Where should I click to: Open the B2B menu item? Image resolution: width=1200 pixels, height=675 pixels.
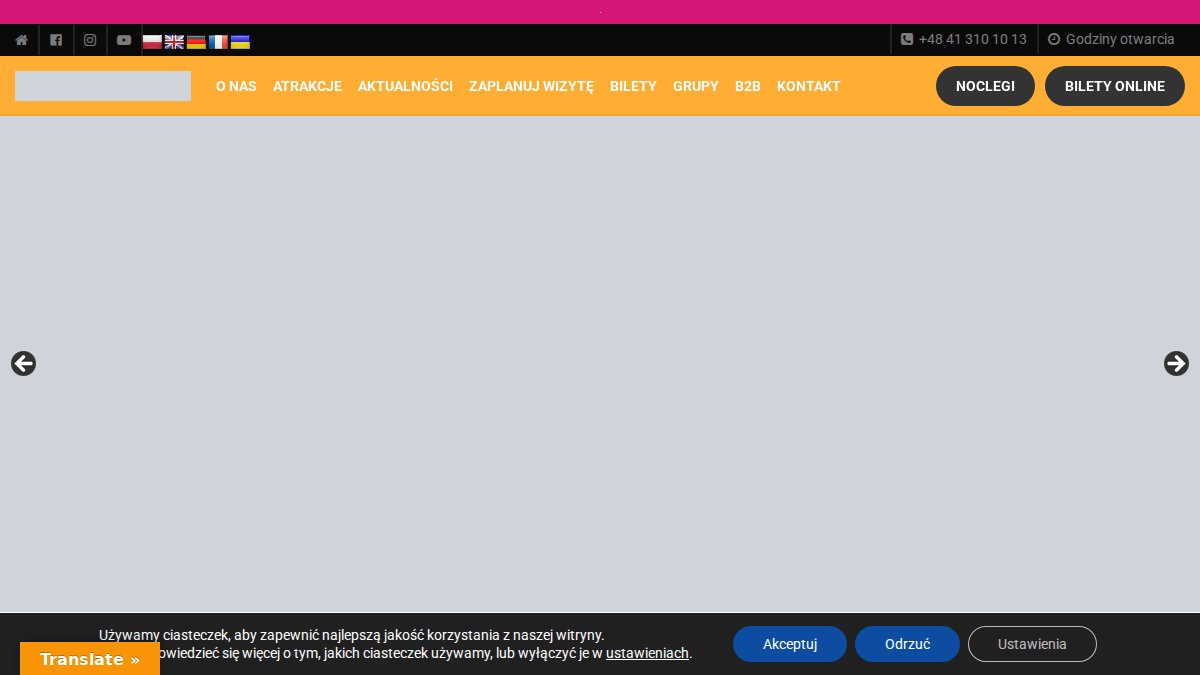click(748, 86)
